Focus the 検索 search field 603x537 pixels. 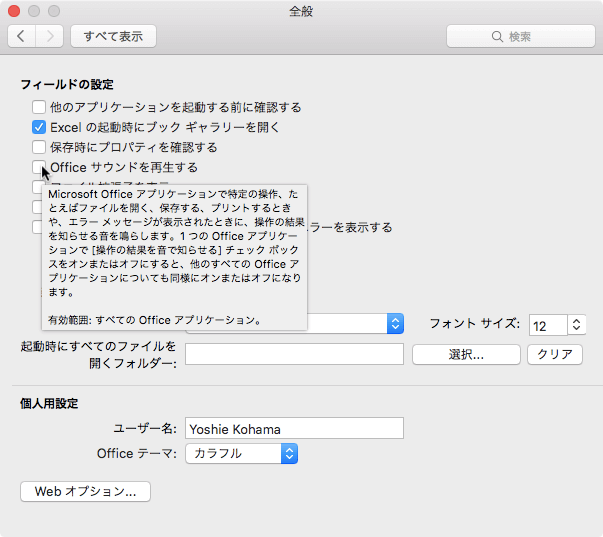point(521,36)
